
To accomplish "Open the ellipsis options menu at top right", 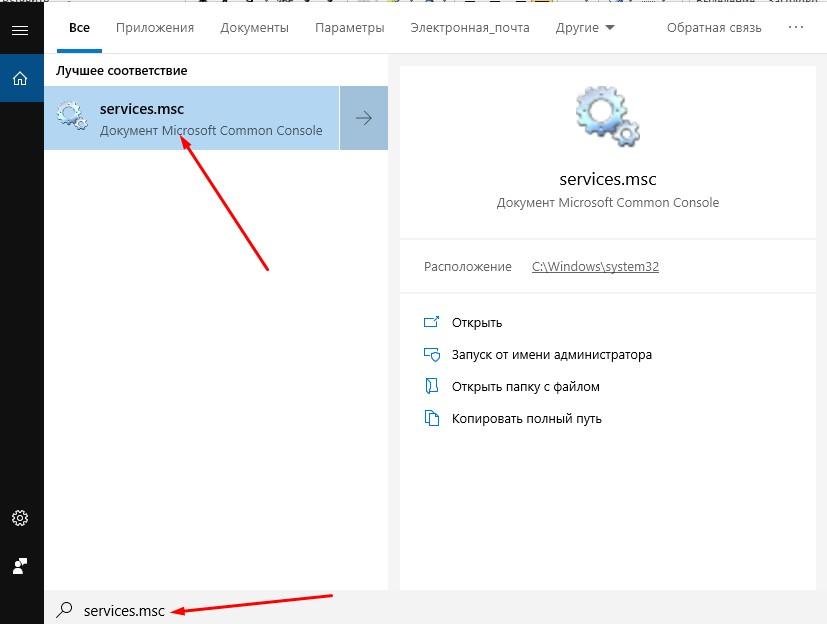I will tap(795, 27).
